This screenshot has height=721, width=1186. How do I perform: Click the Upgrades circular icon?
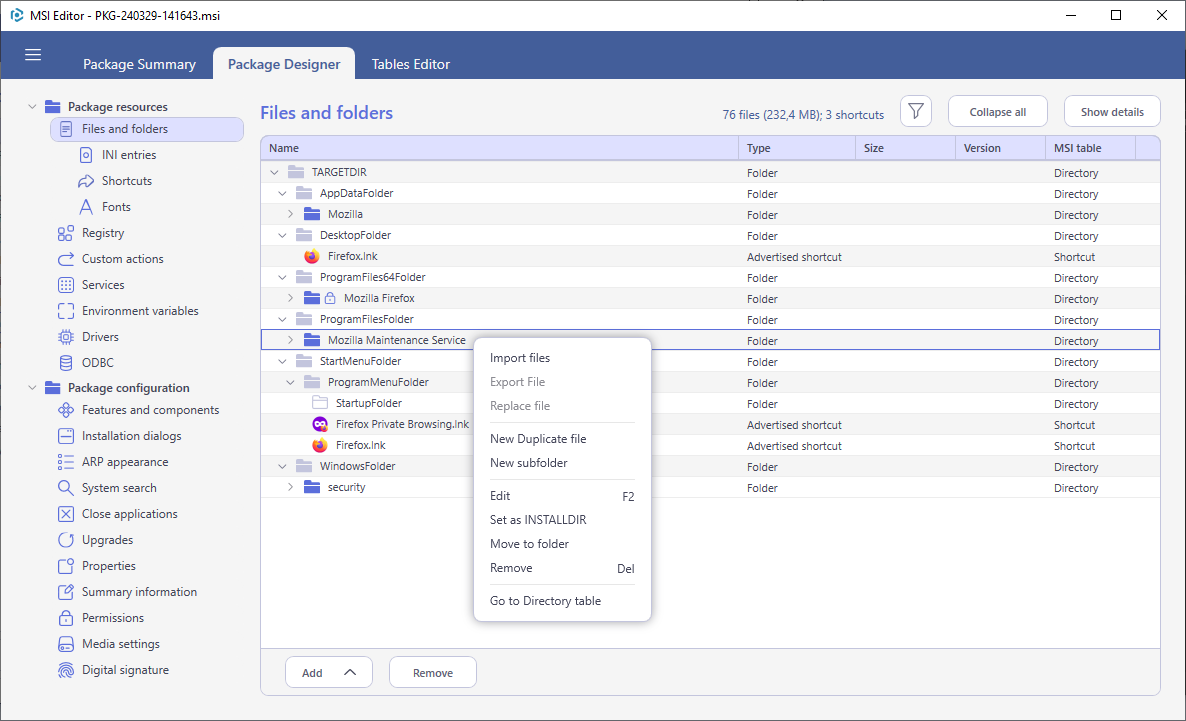click(x=66, y=540)
